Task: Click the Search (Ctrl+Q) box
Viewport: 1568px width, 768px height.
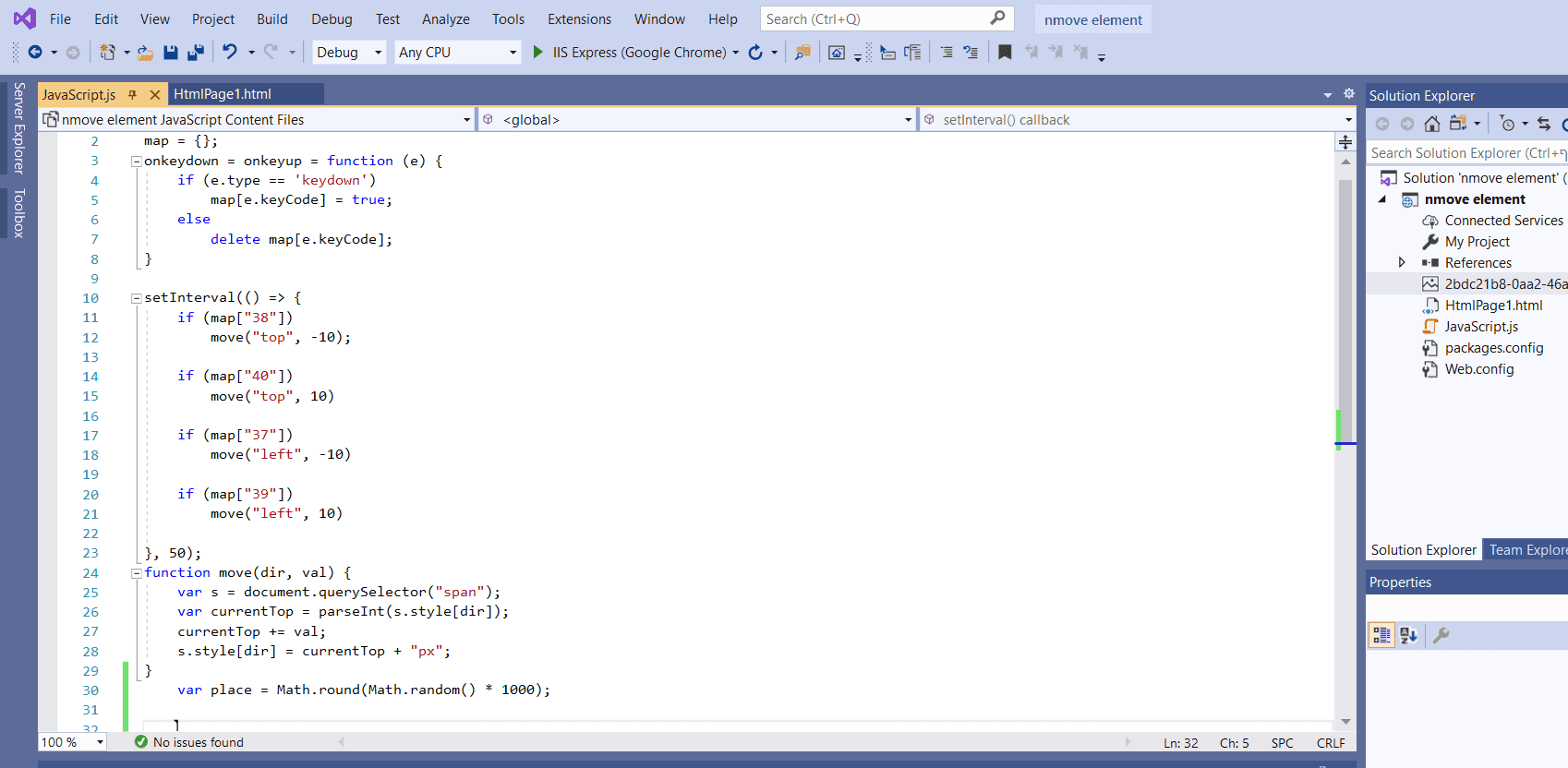Action: (887, 18)
